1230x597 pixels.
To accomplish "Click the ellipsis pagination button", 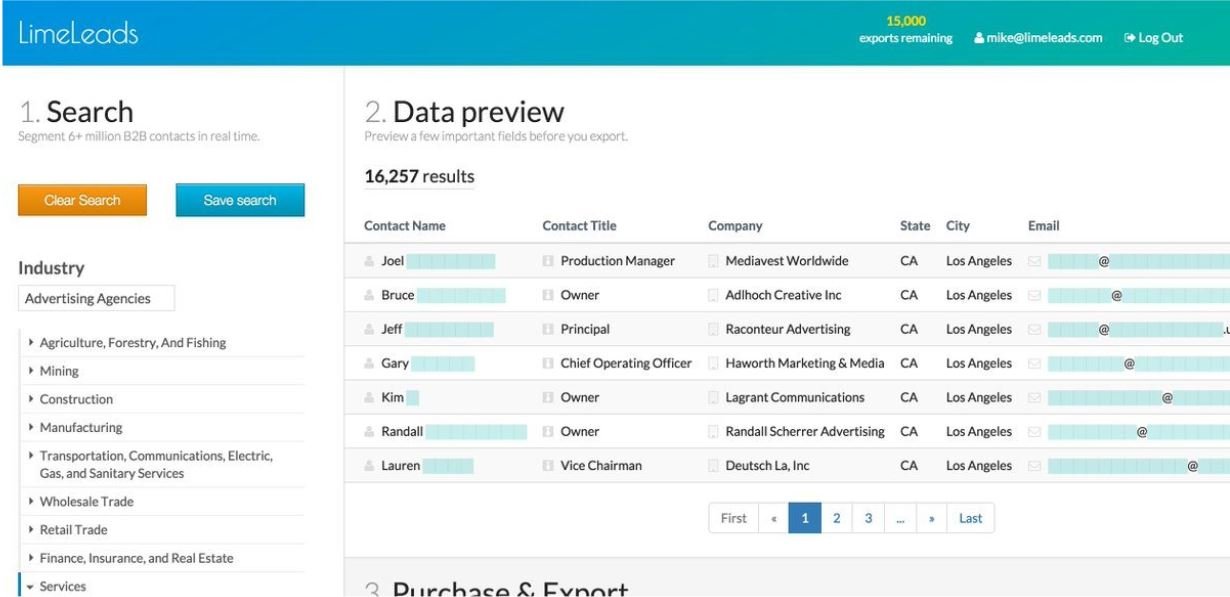I will [901, 518].
